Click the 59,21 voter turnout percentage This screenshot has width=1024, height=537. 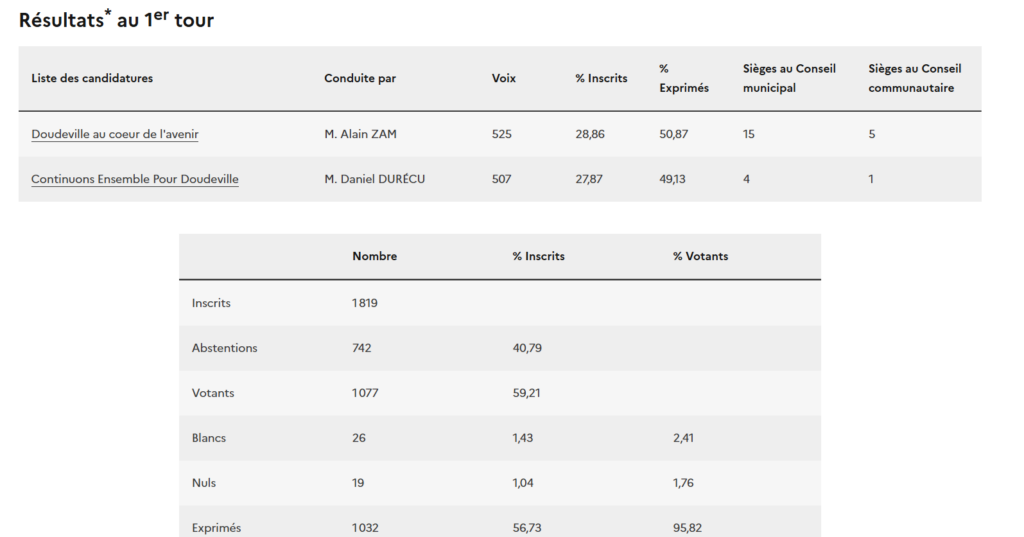pyautogui.click(x=527, y=393)
